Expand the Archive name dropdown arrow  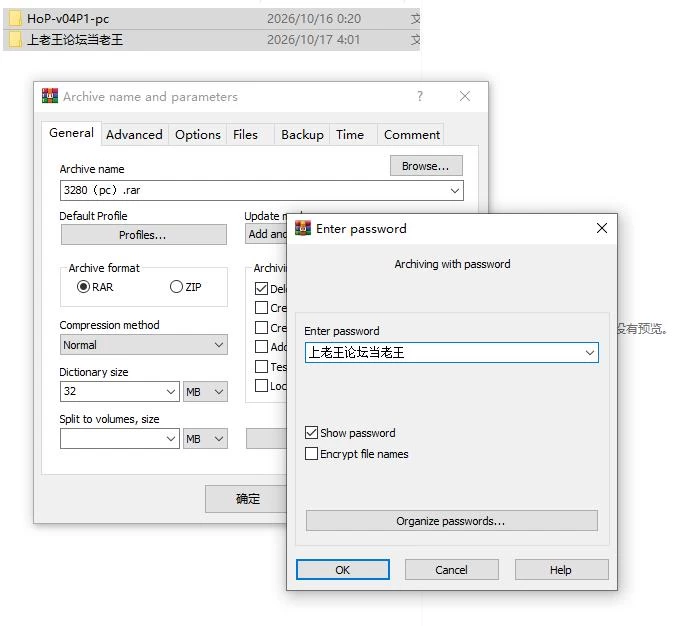point(455,190)
